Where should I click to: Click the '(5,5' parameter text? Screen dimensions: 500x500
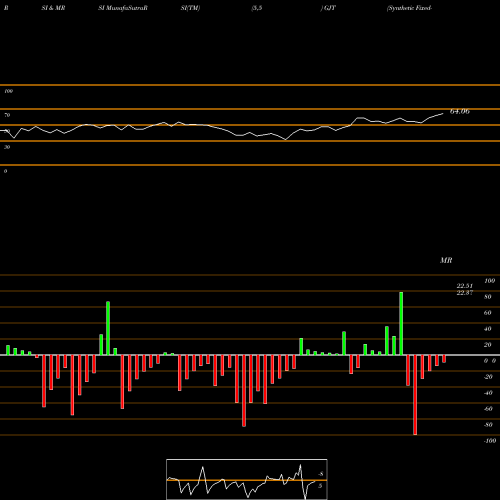(x=257, y=8)
